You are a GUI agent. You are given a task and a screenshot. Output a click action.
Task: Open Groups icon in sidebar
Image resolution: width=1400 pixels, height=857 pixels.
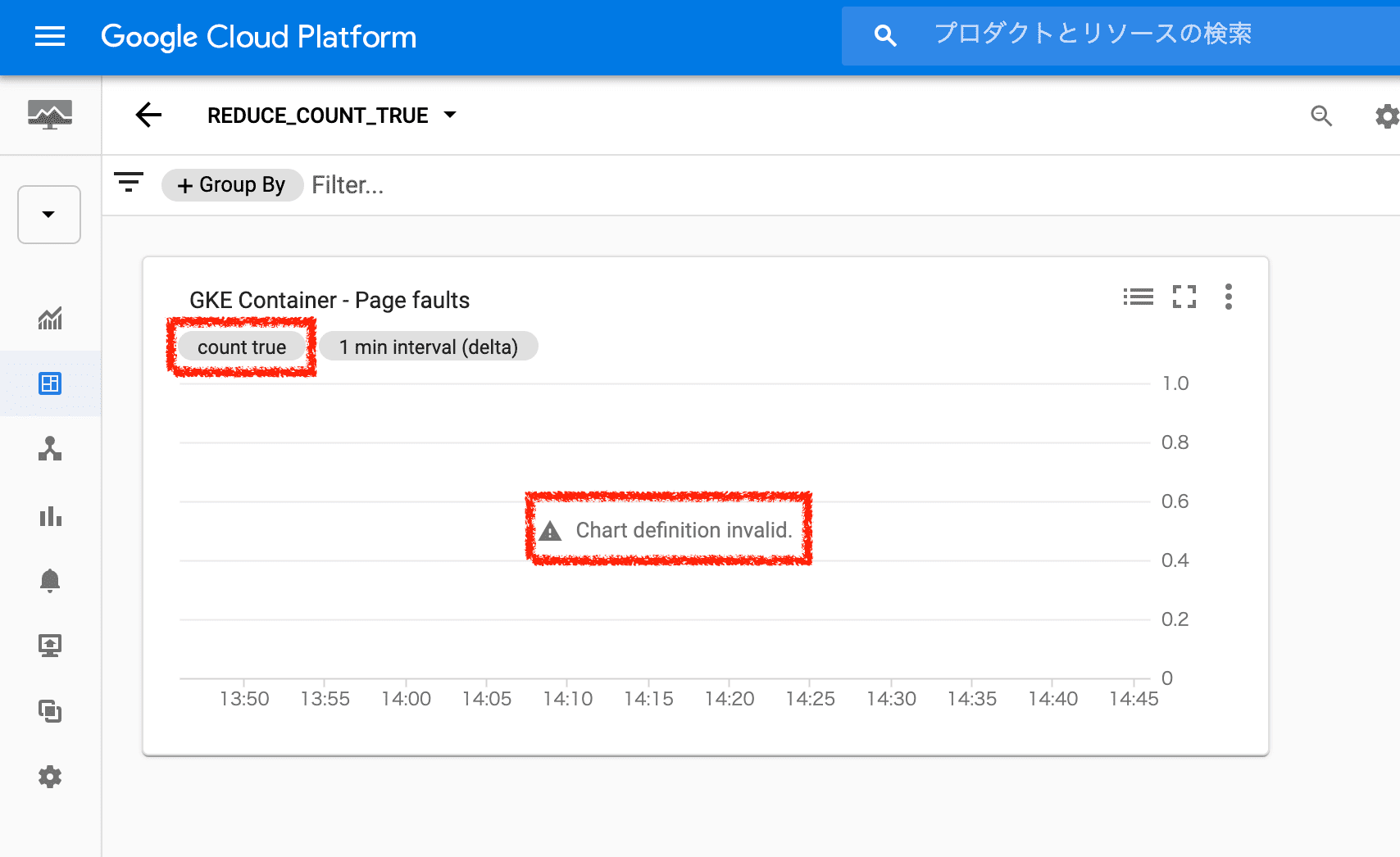pyautogui.click(x=50, y=710)
